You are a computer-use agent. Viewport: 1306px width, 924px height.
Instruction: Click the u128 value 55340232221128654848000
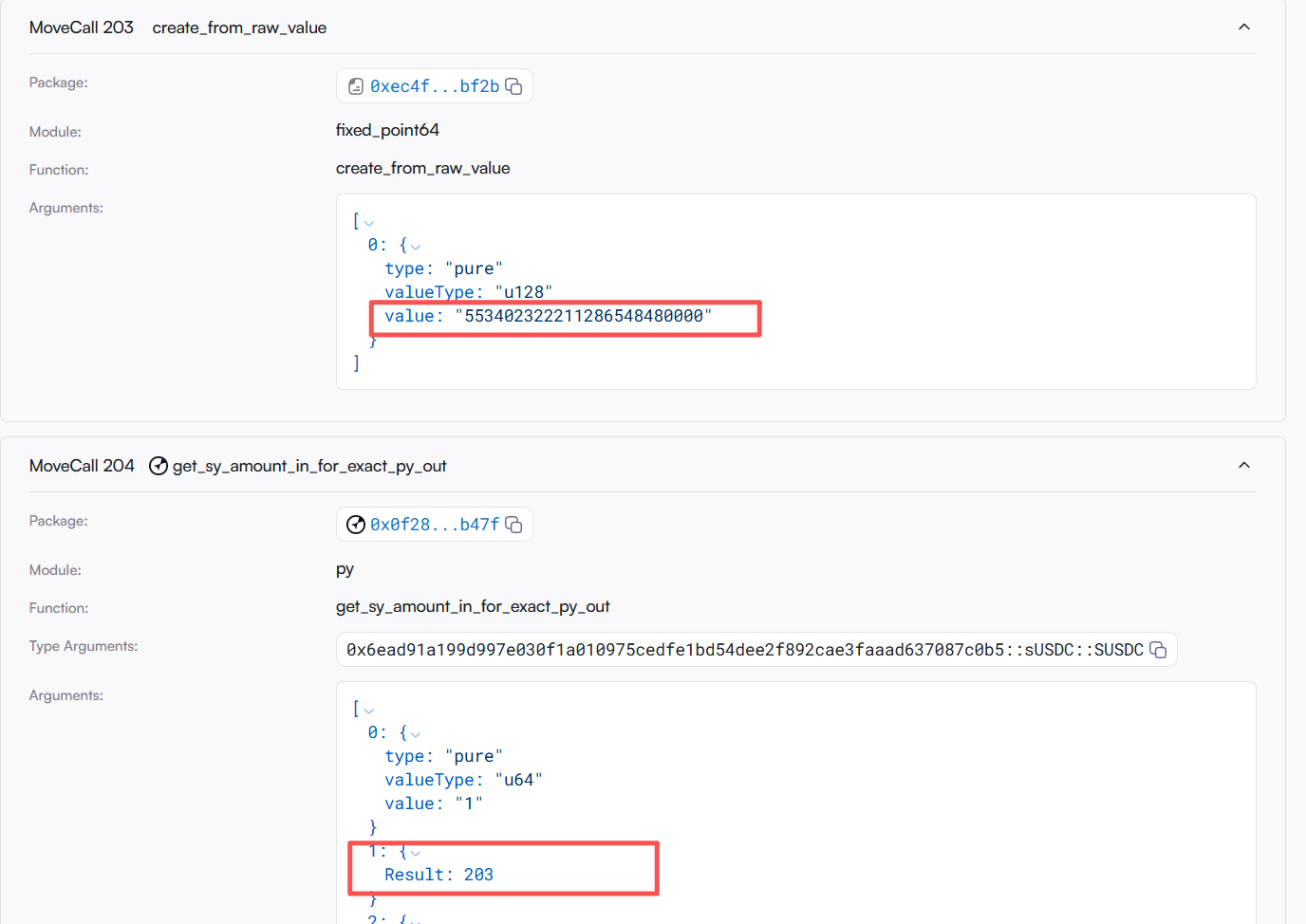583,316
